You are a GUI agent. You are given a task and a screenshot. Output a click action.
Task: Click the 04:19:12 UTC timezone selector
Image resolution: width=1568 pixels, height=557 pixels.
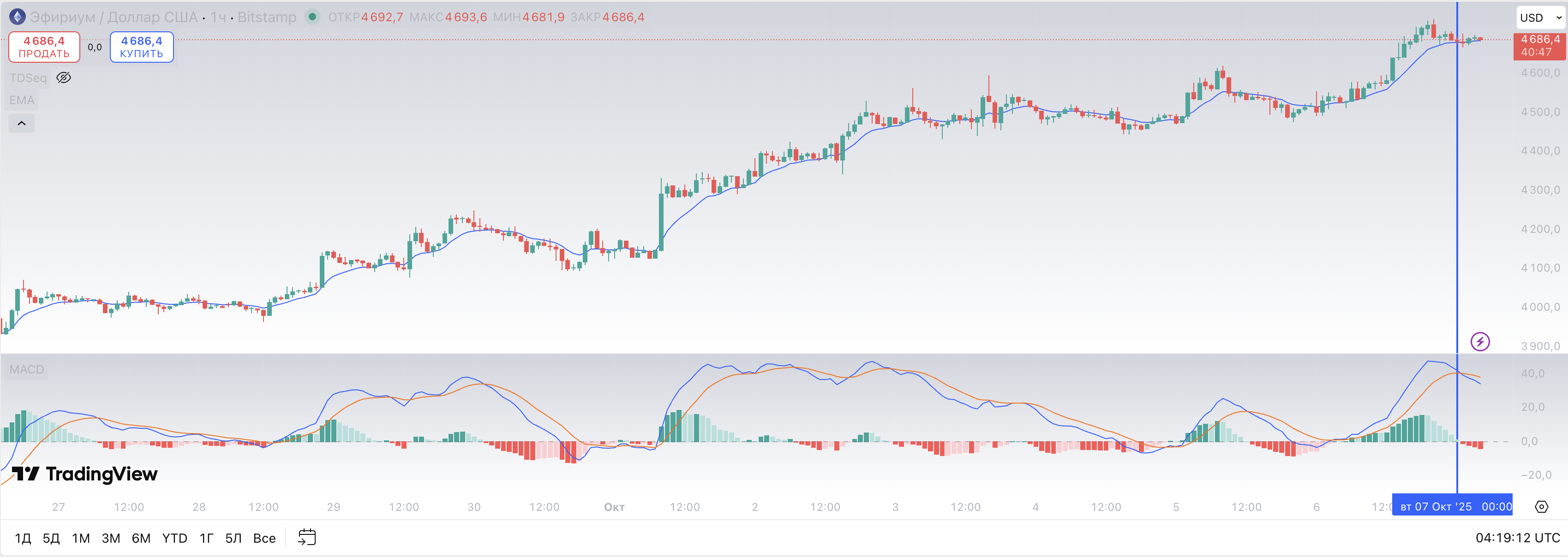point(1517,538)
